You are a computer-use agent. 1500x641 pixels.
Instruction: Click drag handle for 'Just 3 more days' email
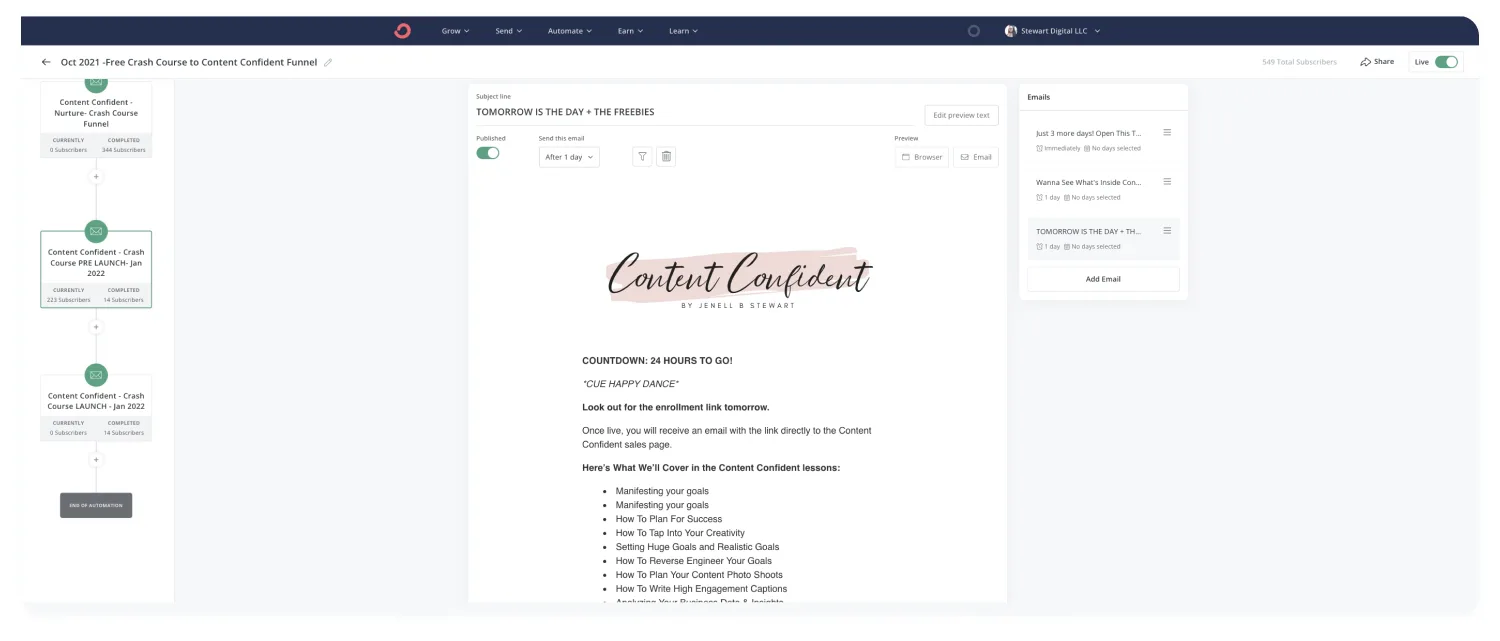point(1167,132)
